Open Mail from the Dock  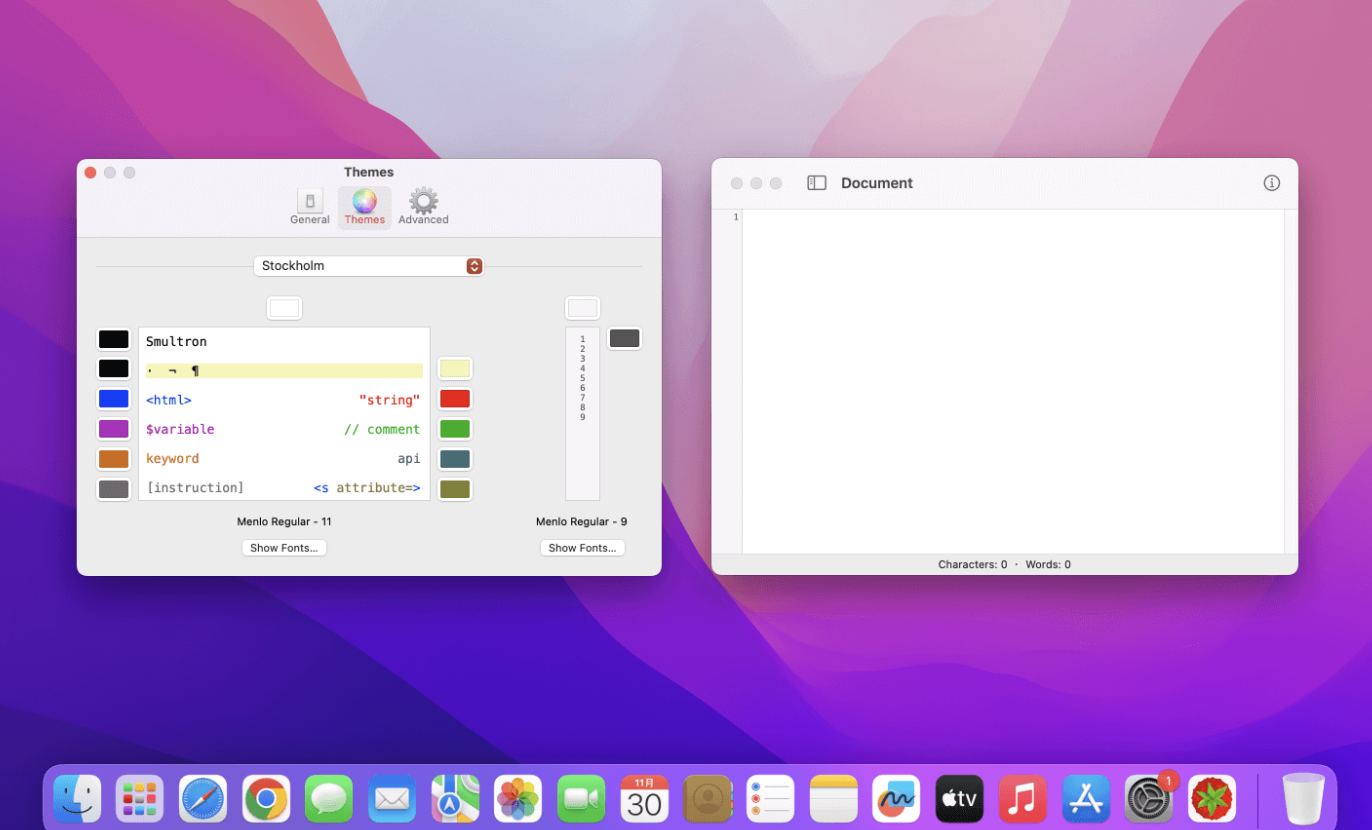(391, 798)
